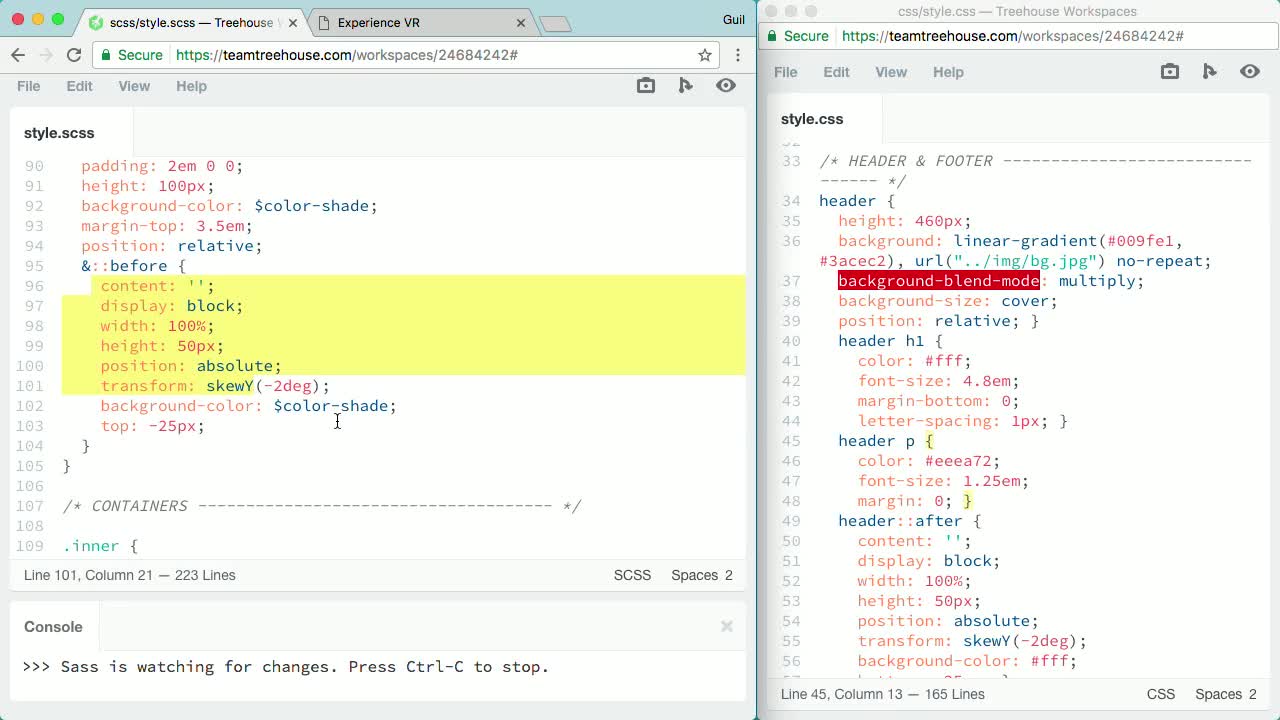
Task: Click the browser back arrow
Action: tap(18, 55)
